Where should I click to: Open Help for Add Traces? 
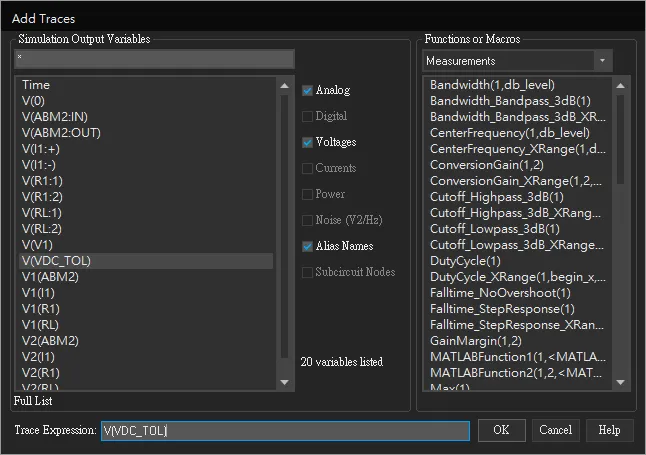pos(609,430)
